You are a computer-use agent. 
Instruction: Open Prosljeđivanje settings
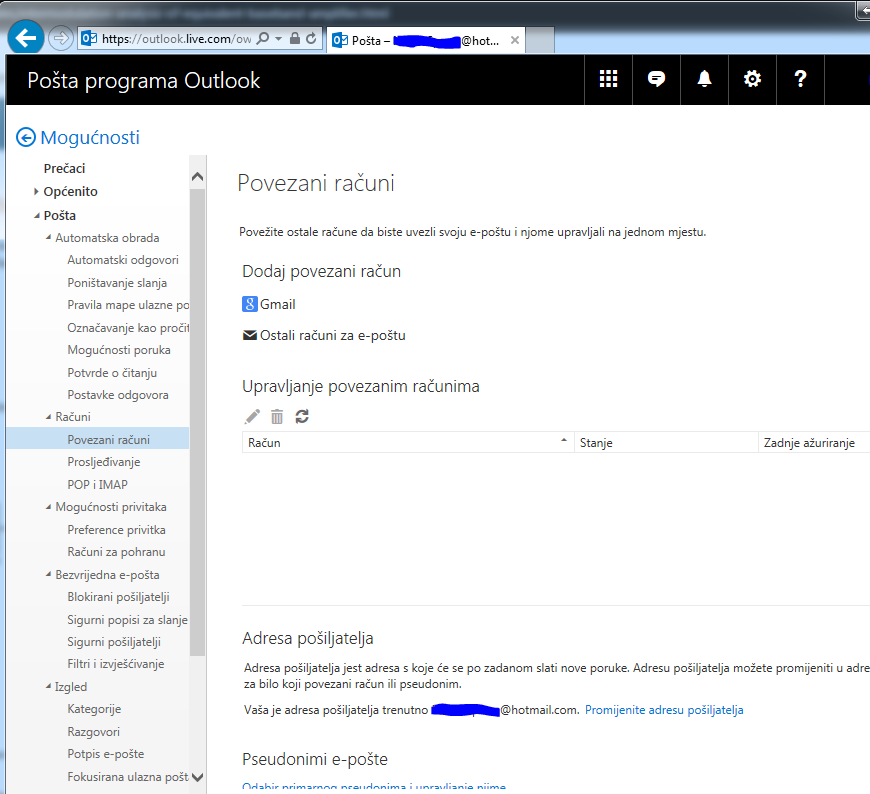point(104,462)
